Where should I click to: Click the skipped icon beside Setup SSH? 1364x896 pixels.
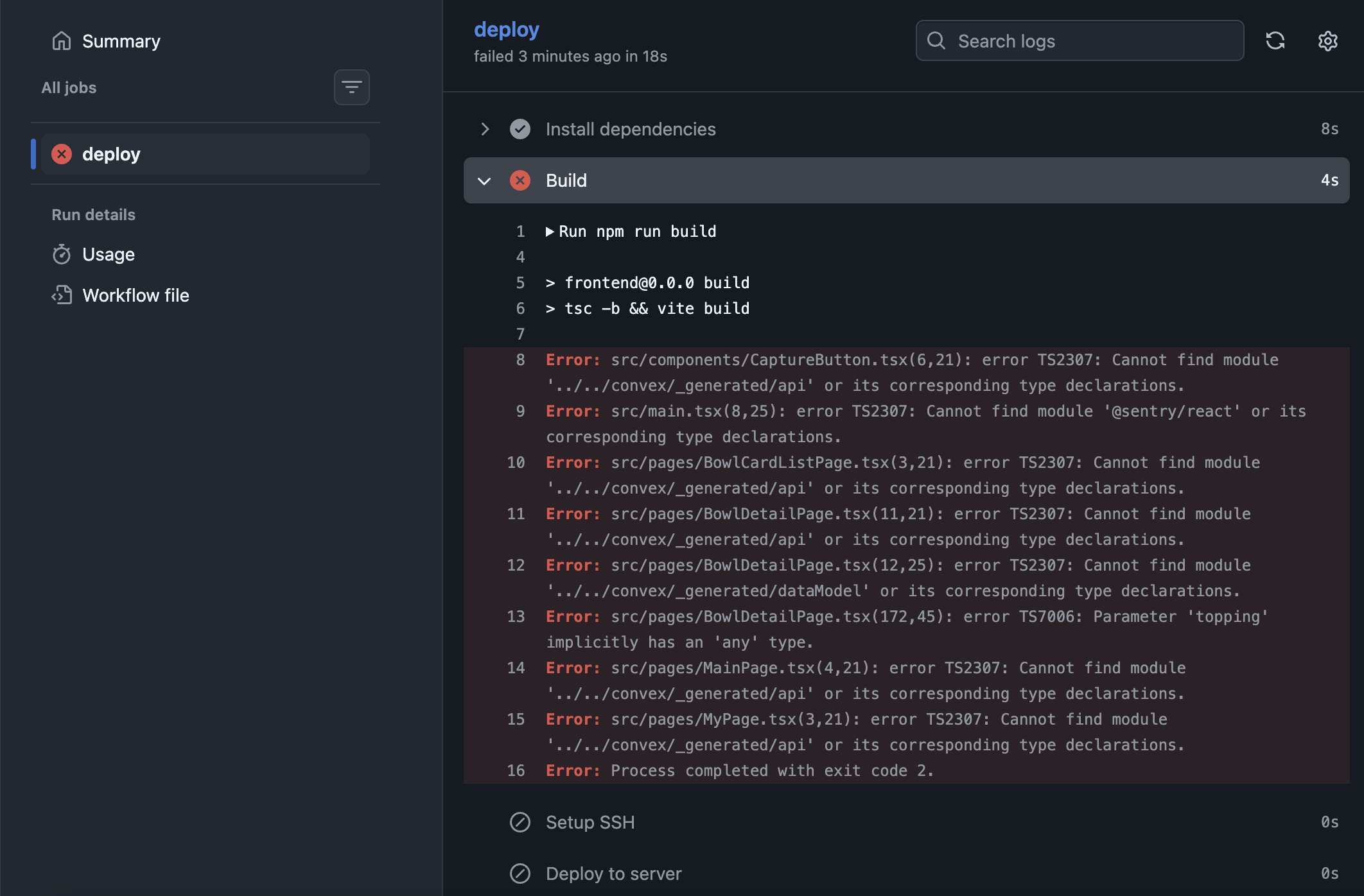click(520, 822)
